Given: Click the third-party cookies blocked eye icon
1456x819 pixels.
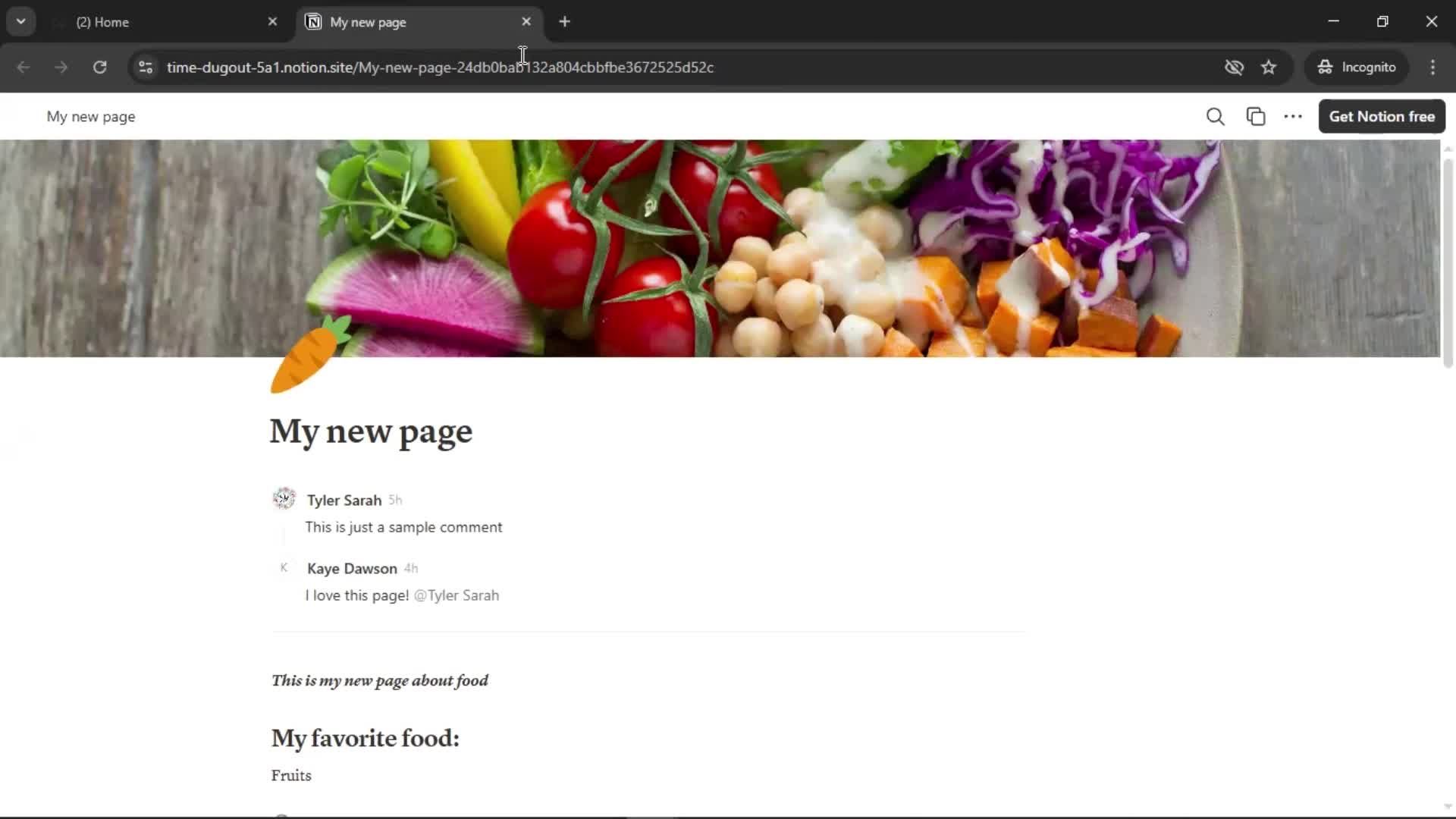Looking at the screenshot, I should click(1234, 67).
